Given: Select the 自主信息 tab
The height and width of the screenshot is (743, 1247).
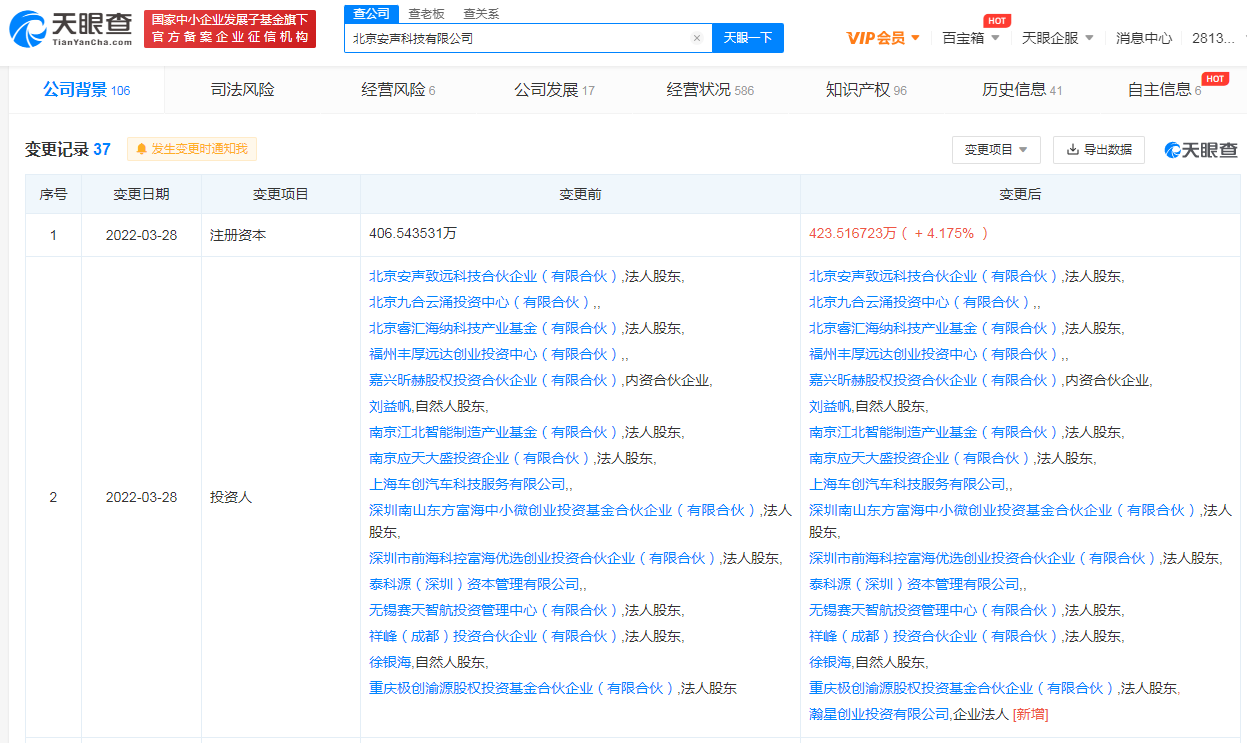Looking at the screenshot, I should (1164, 90).
